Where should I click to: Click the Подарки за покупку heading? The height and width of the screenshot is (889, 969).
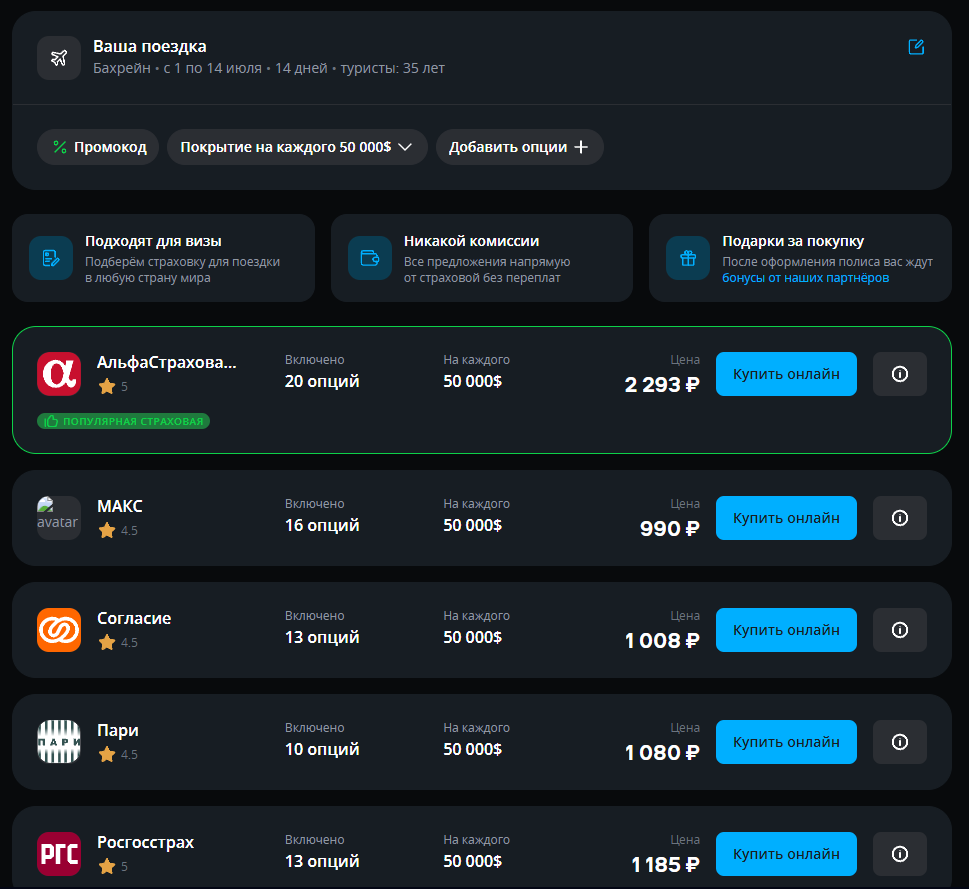coord(793,242)
